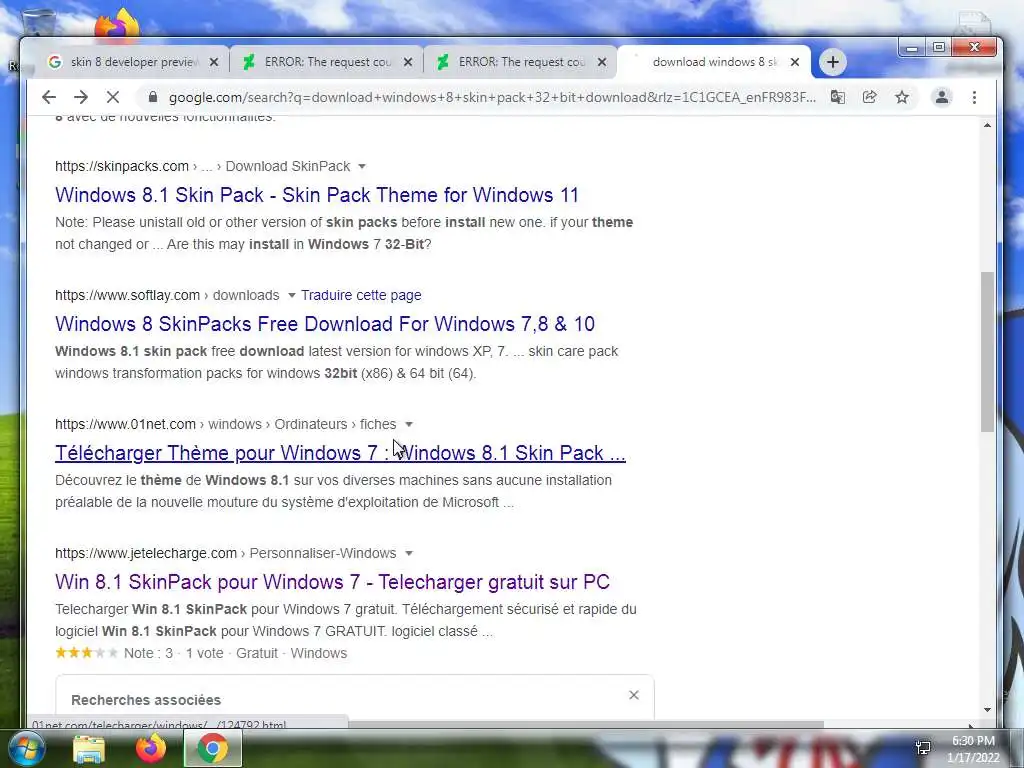Launch Firefox from the taskbar
This screenshot has height=768, width=1024.
(x=151, y=748)
